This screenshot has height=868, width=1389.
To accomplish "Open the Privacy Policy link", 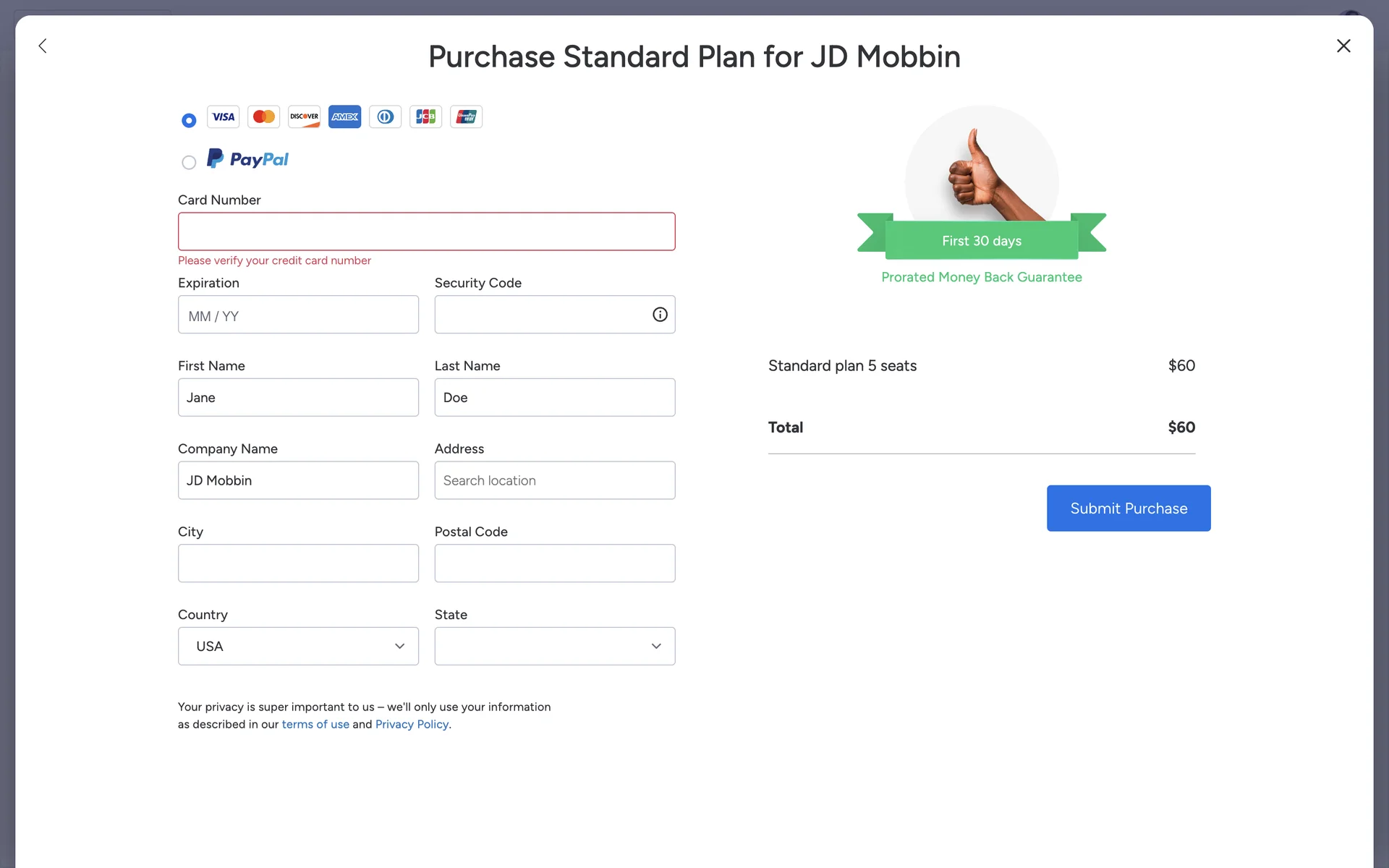I will (x=412, y=724).
